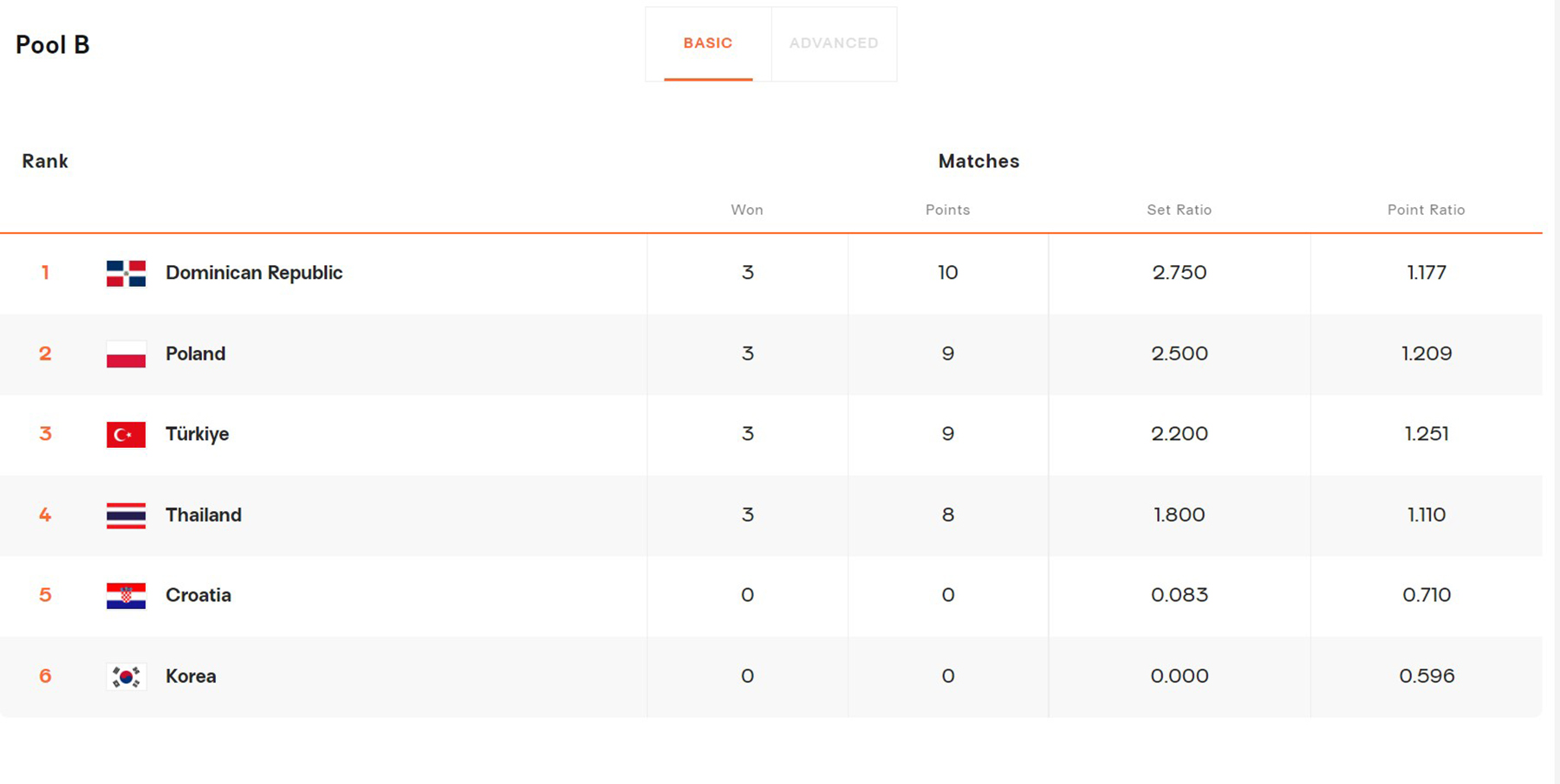Click the Set Ratio column header
Viewport: 1560px width, 784px height.
click(x=1179, y=210)
